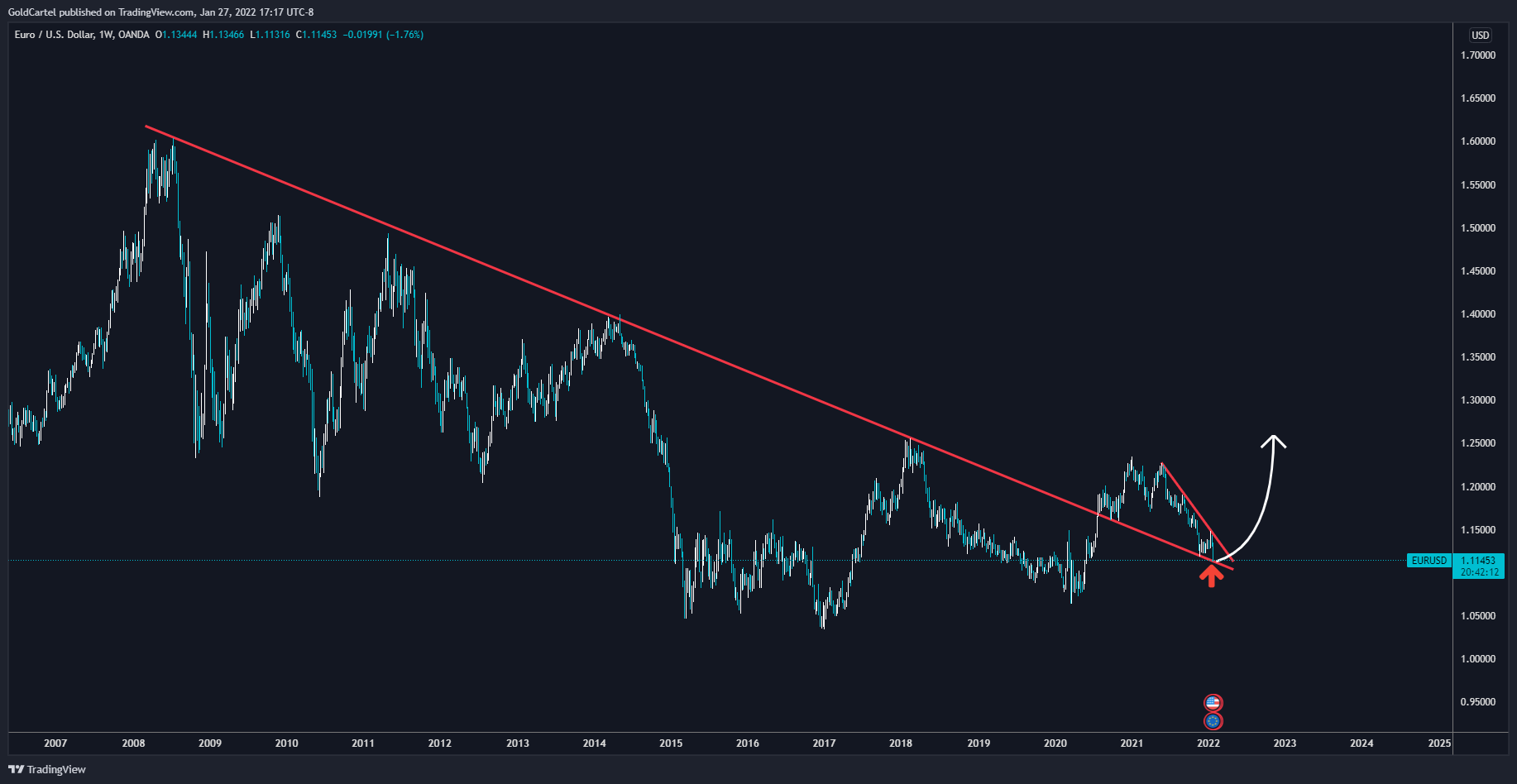
Task: Click the 2018 label on time axis
Action: point(901,743)
